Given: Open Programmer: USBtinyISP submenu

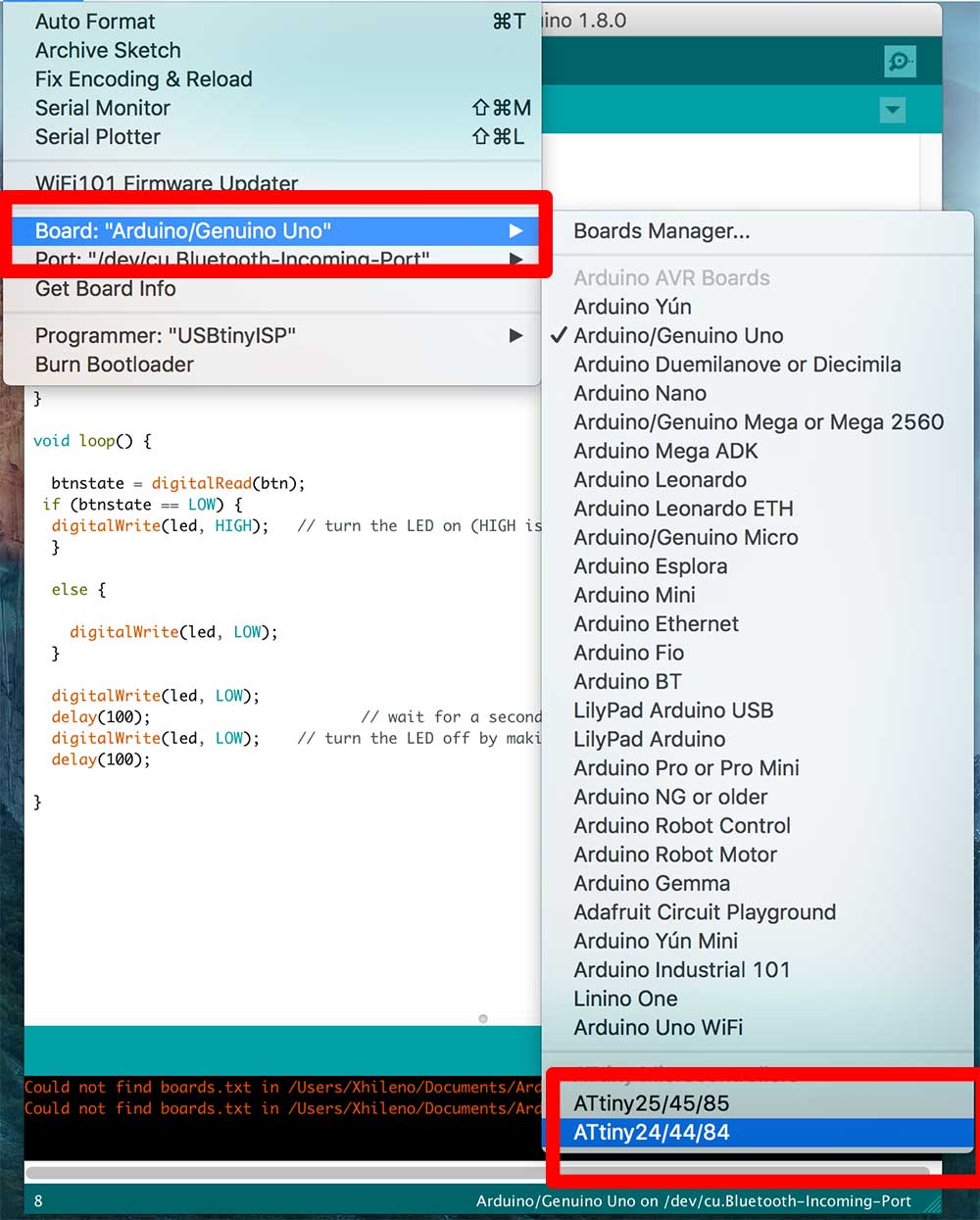Looking at the screenshot, I should coord(272,336).
